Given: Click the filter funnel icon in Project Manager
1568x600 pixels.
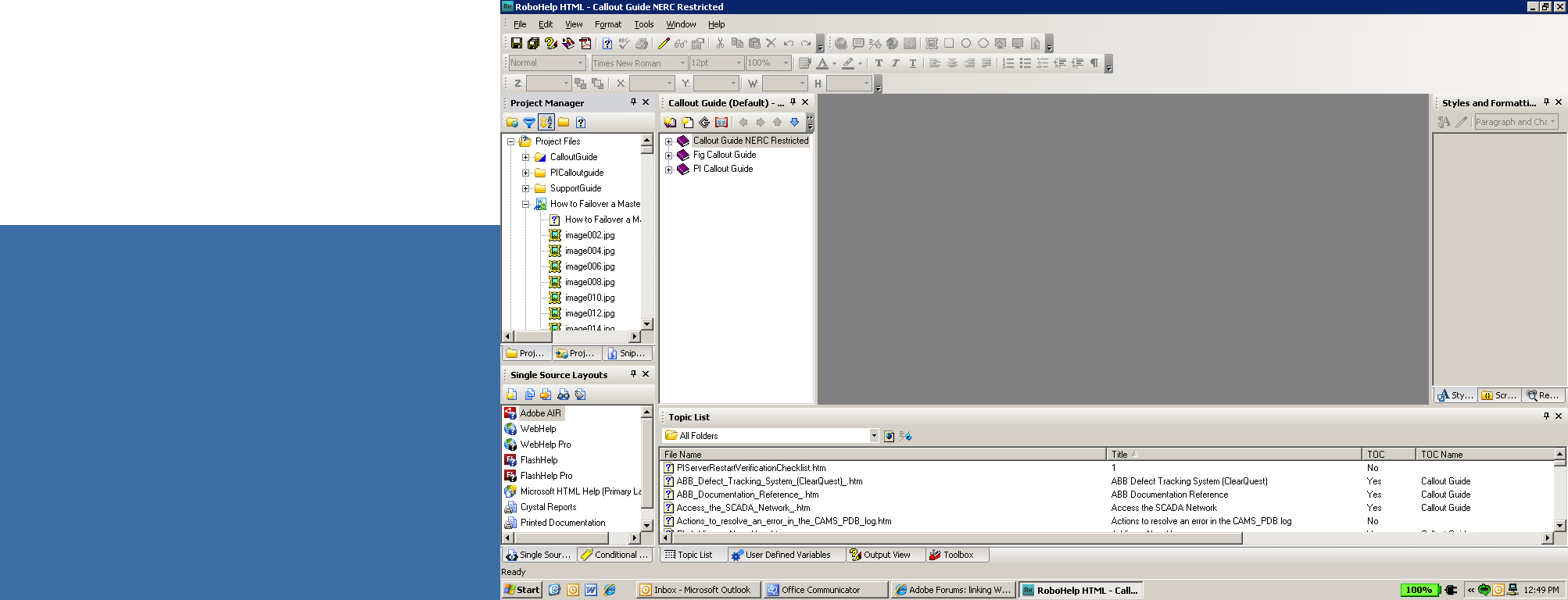Looking at the screenshot, I should pyautogui.click(x=529, y=123).
